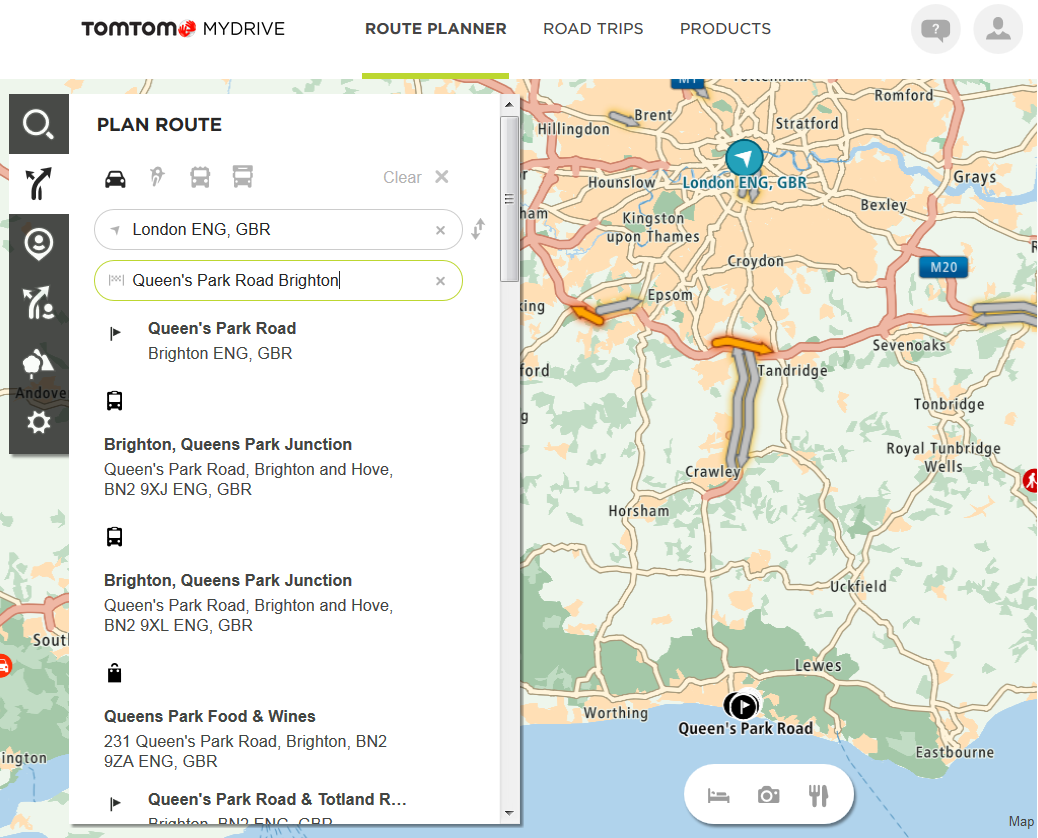Open the scenic road trips sidebar icon

(x=38, y=364)
